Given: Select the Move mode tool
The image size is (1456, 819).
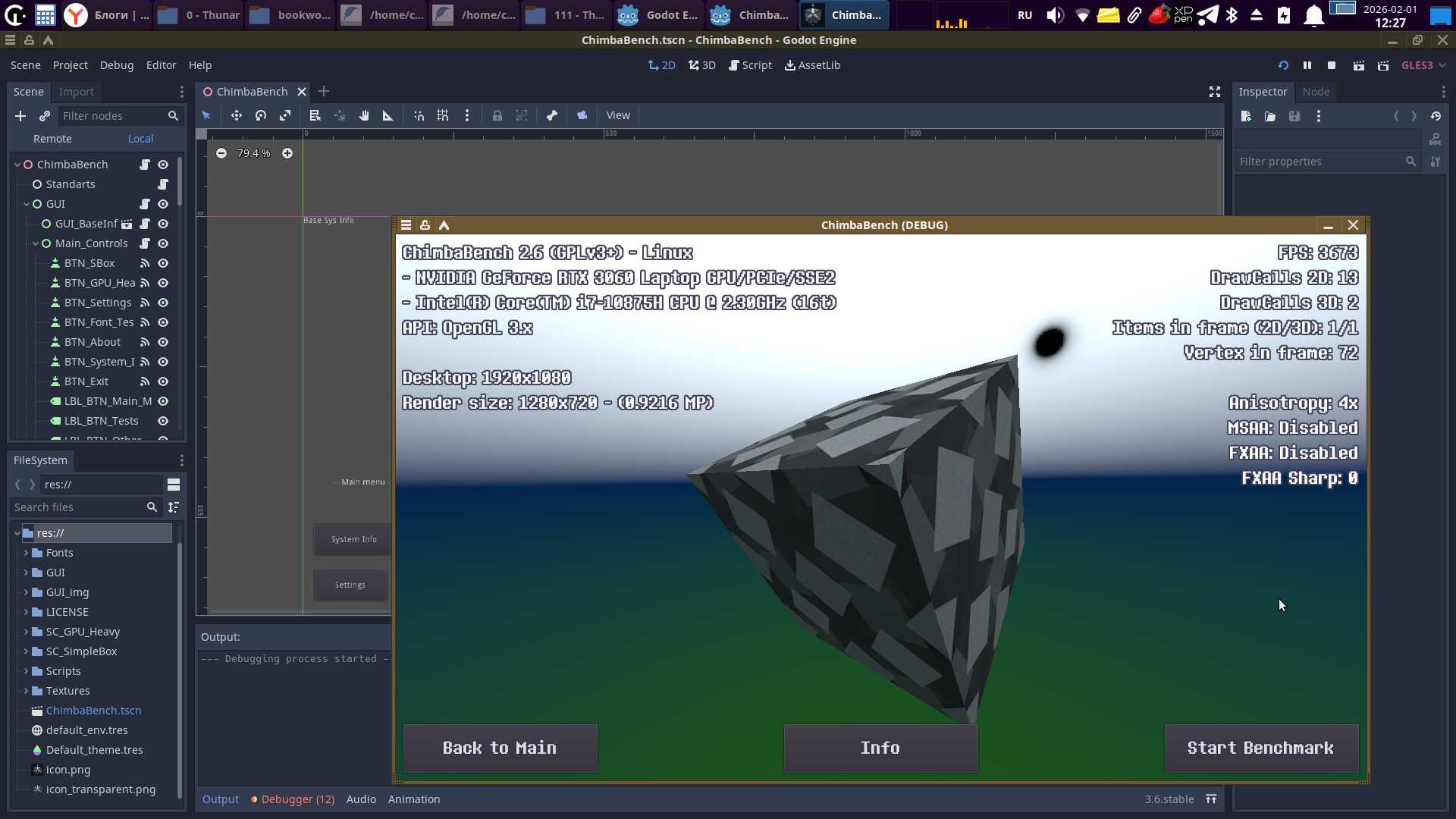Looking at the screenshot, I should point(237,115).
